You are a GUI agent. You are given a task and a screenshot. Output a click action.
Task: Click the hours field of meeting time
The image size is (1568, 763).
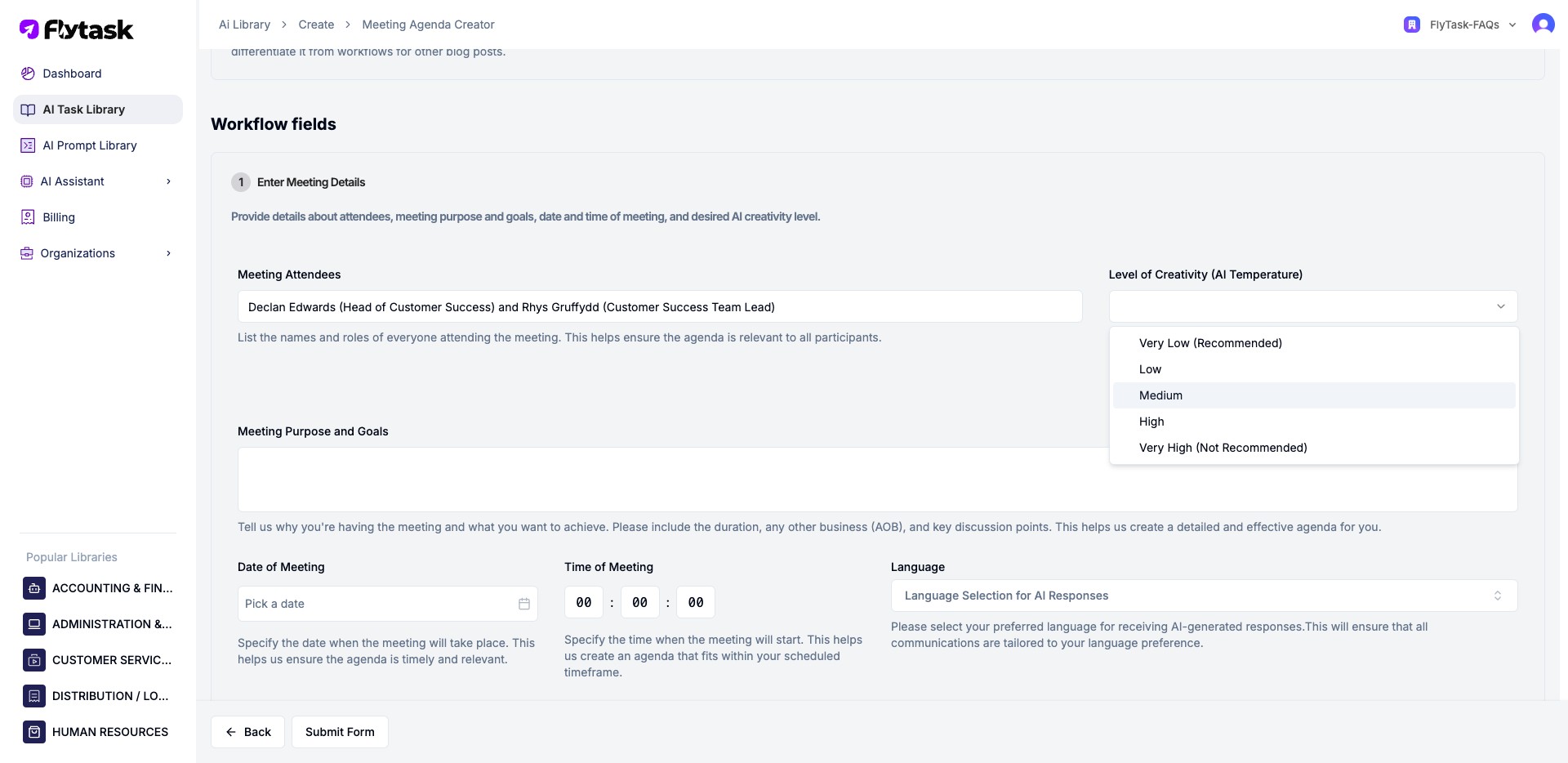[584, 603]
